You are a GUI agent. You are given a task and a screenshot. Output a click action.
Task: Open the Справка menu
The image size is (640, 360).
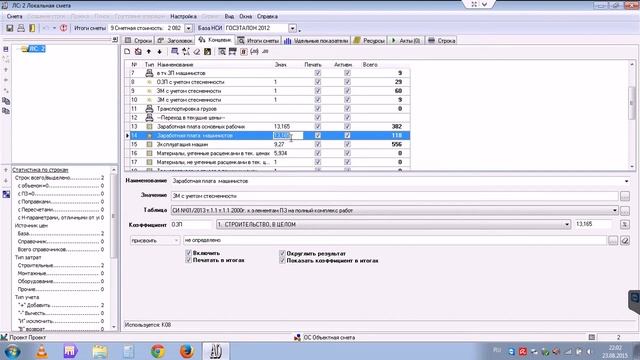pos(267,16)
